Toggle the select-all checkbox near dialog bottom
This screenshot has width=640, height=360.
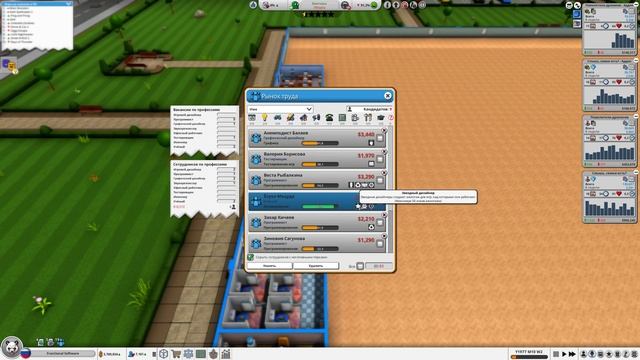(x=360, y=266)
